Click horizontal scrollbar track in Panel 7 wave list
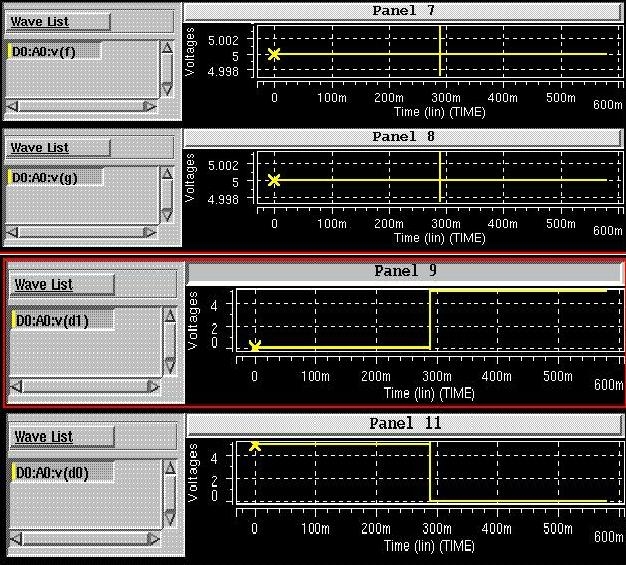The image size is (626, 565). point(81,106)
